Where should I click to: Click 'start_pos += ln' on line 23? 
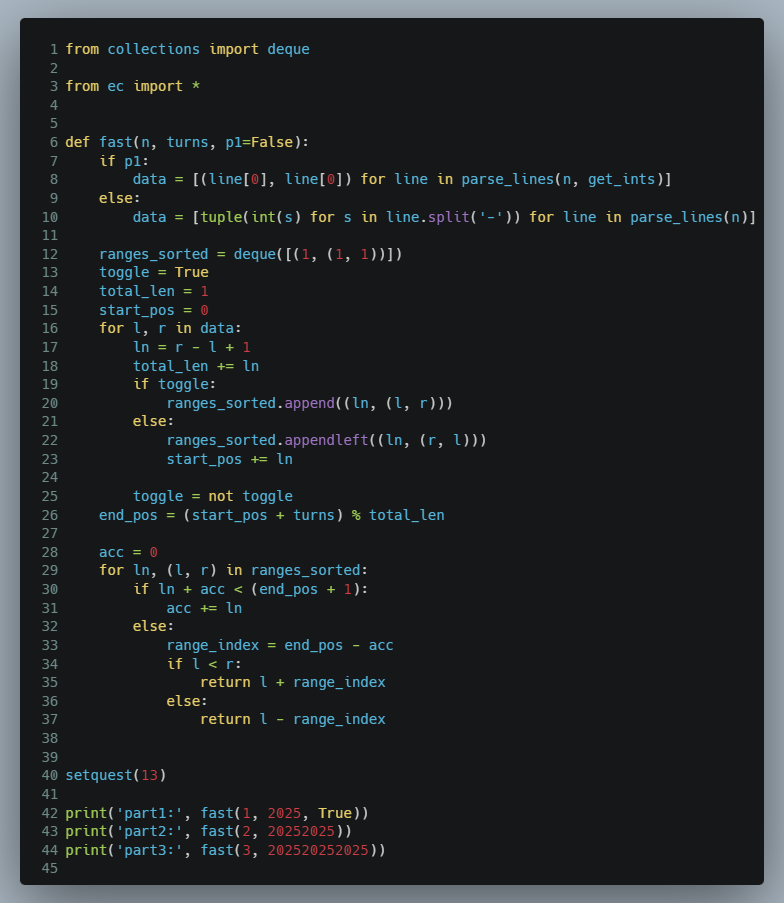coord(229,459)
